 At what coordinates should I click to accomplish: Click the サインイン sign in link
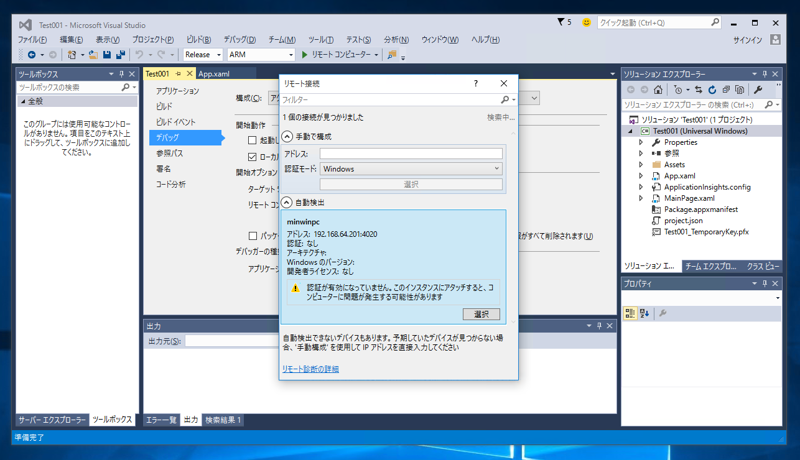(x=747, y=40)
